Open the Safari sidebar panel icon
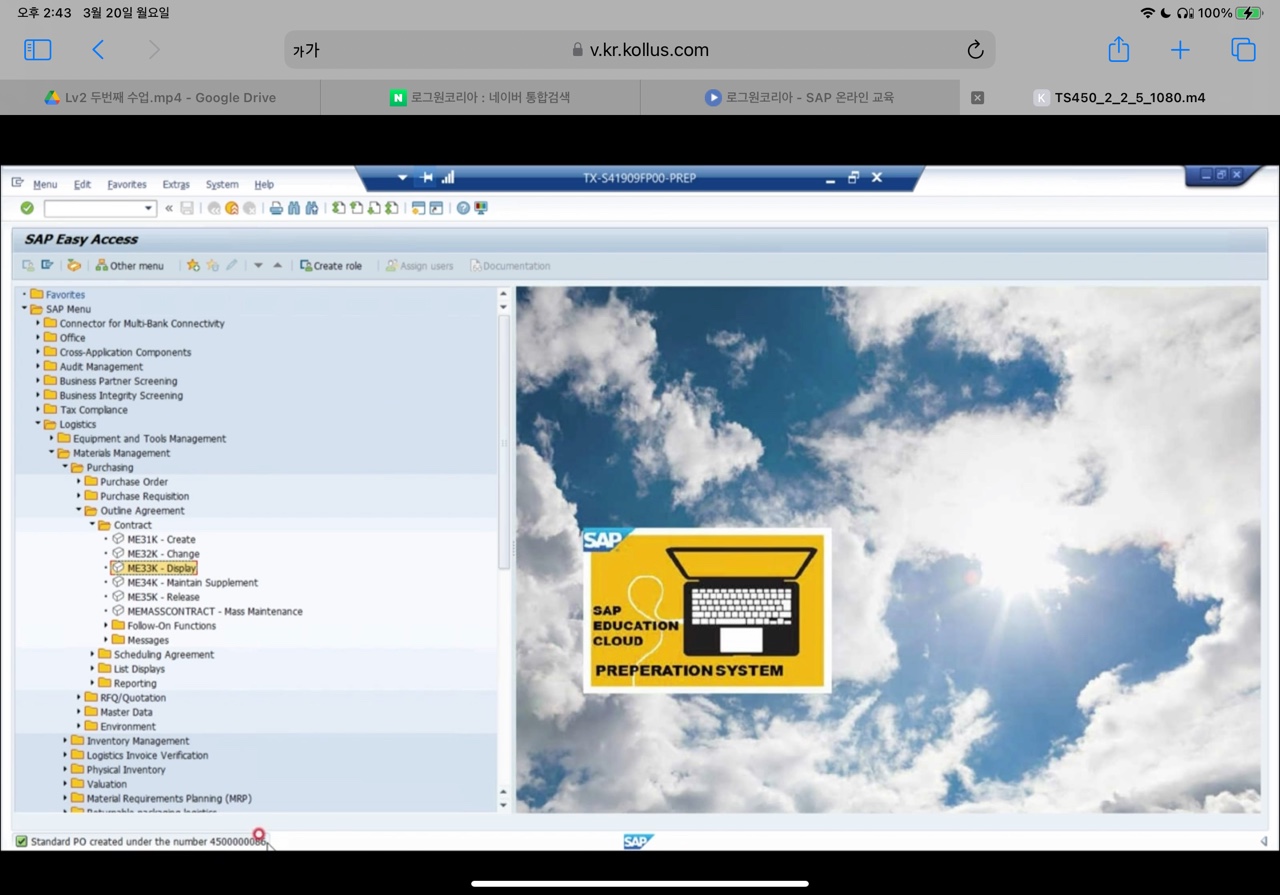Screen dimensions: 1280x895 (37, 50)
